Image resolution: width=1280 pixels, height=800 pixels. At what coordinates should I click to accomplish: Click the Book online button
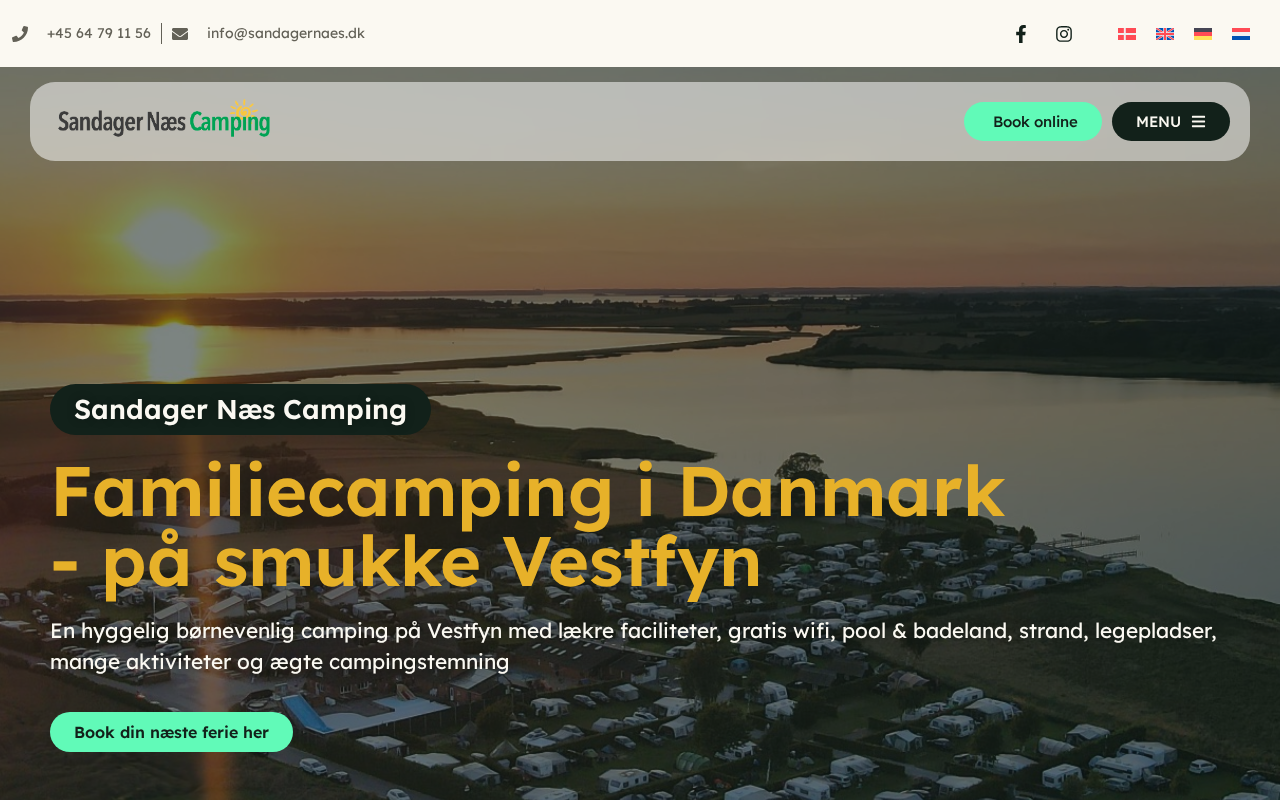[x=1033, y=122]
